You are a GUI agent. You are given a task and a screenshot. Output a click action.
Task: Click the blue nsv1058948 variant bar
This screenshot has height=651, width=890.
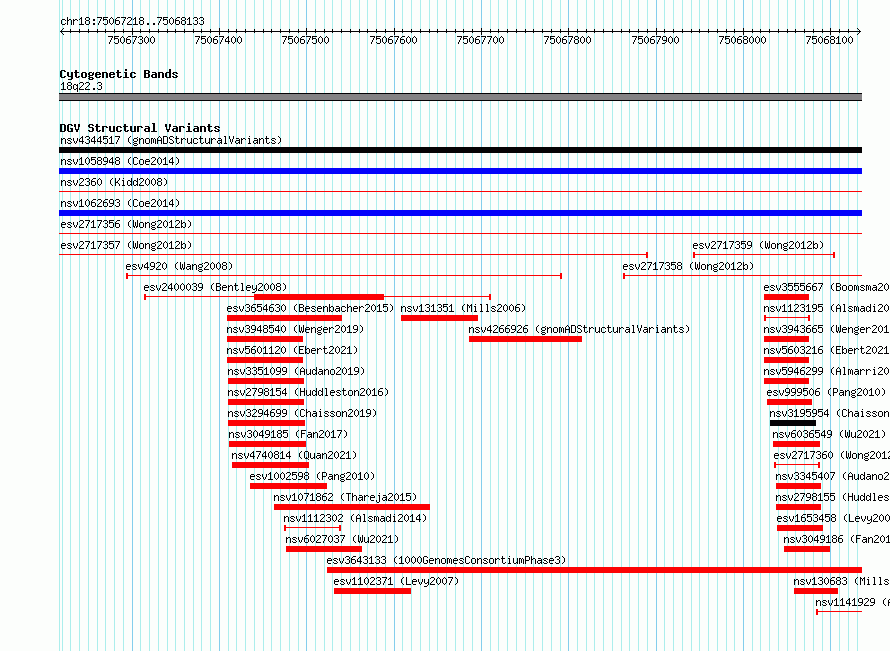(460, 171)
